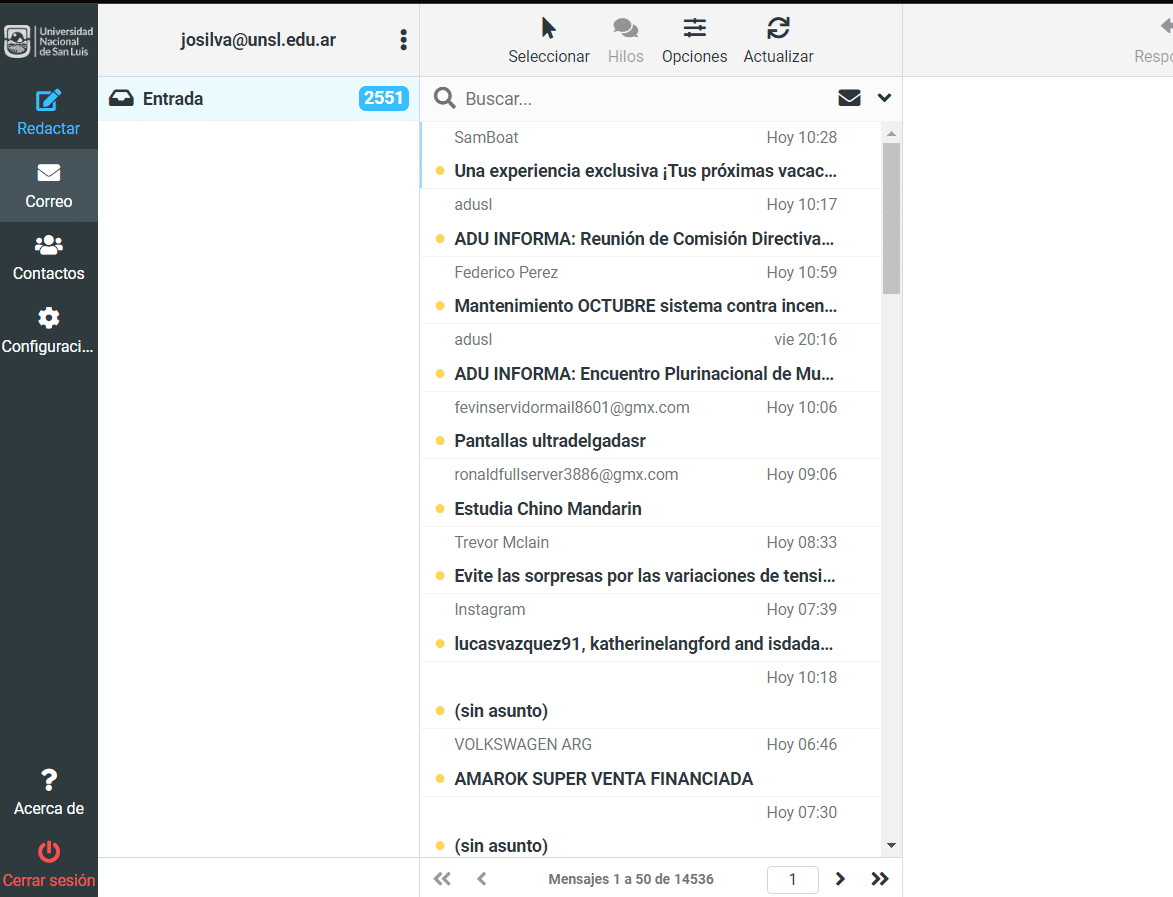Click sender fevinservidormail8601@gmx.com
The height and width of the screenshot is (897, 1173).
pos(572,407)
